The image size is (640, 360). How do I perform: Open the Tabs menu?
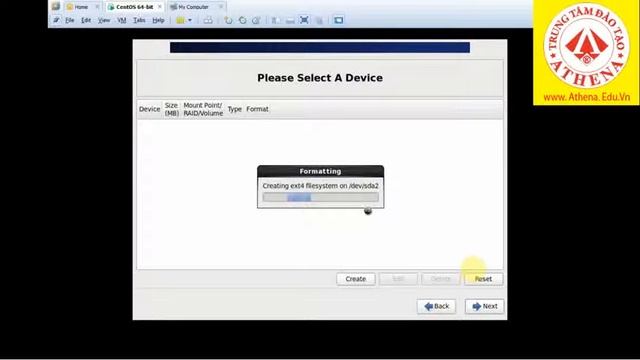139,20
